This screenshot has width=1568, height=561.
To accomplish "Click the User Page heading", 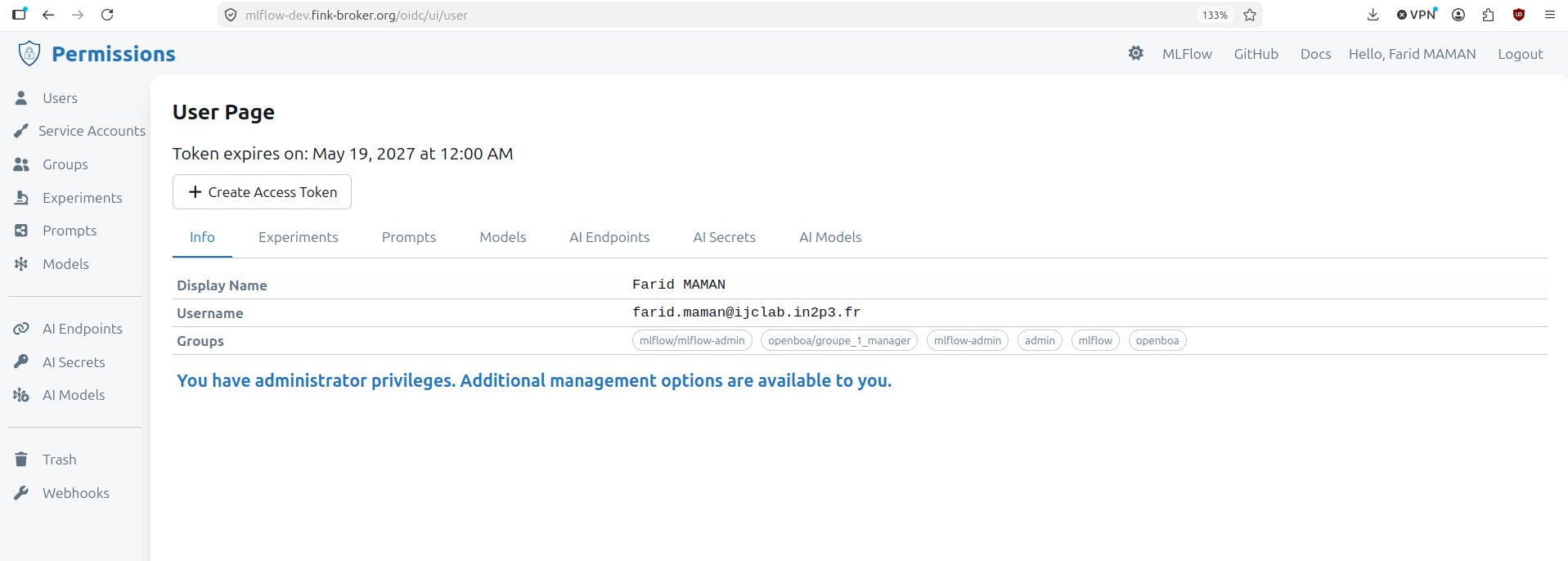I will 223,112.
